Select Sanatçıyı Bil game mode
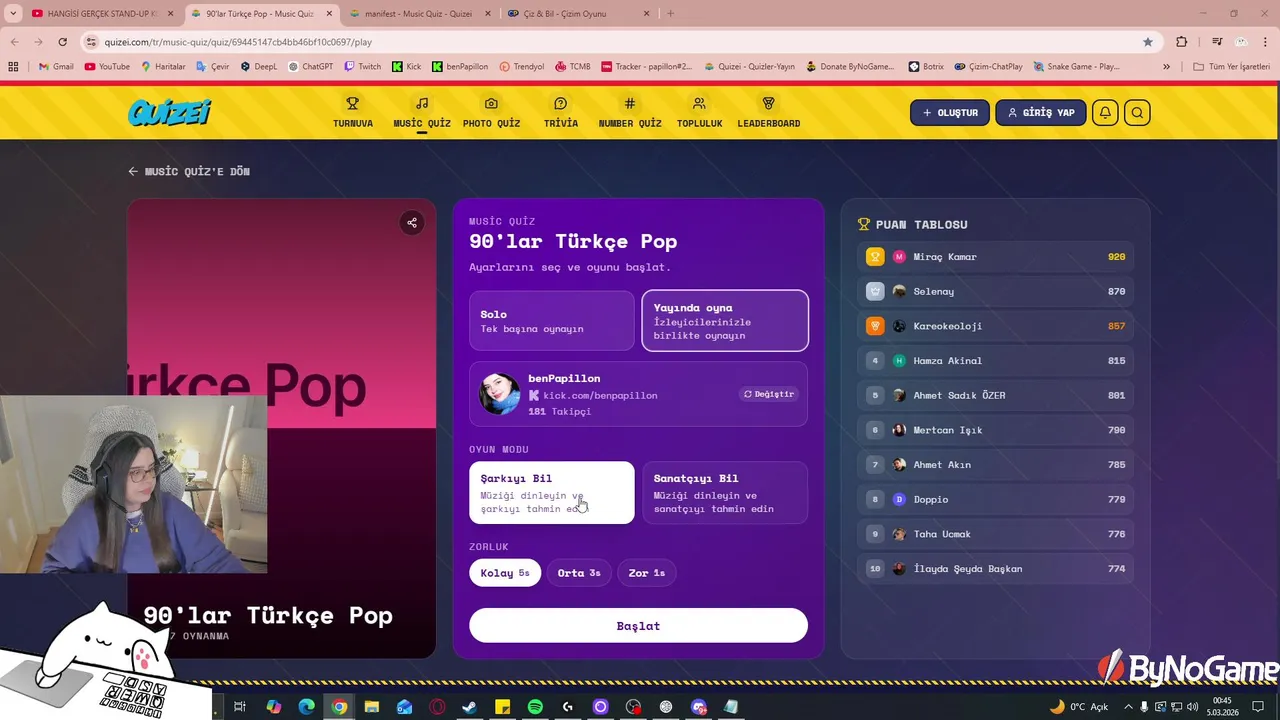The image size is (1280, 720). coord(725,492)
